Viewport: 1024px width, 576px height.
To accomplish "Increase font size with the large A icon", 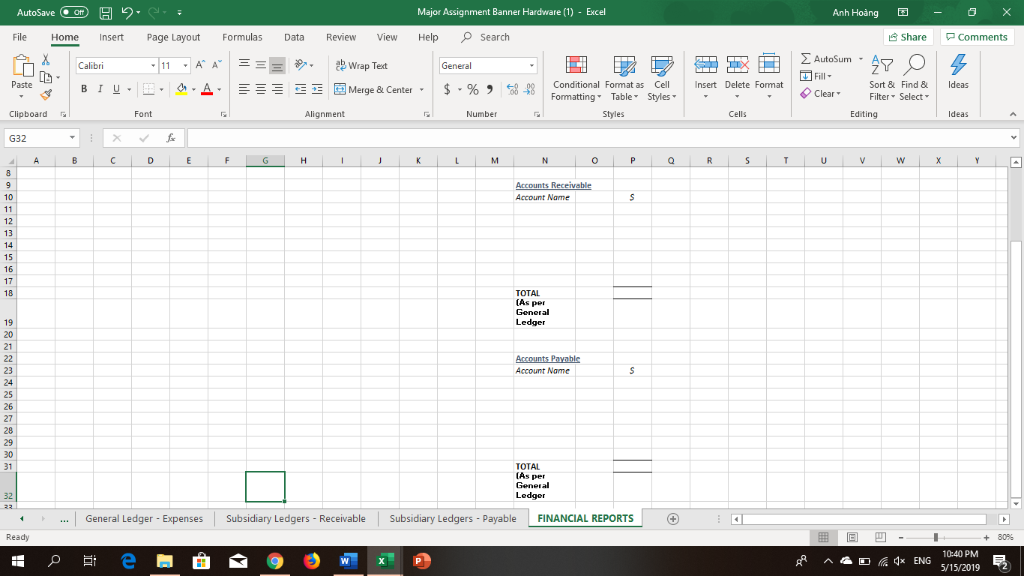I will click(200, 65).
